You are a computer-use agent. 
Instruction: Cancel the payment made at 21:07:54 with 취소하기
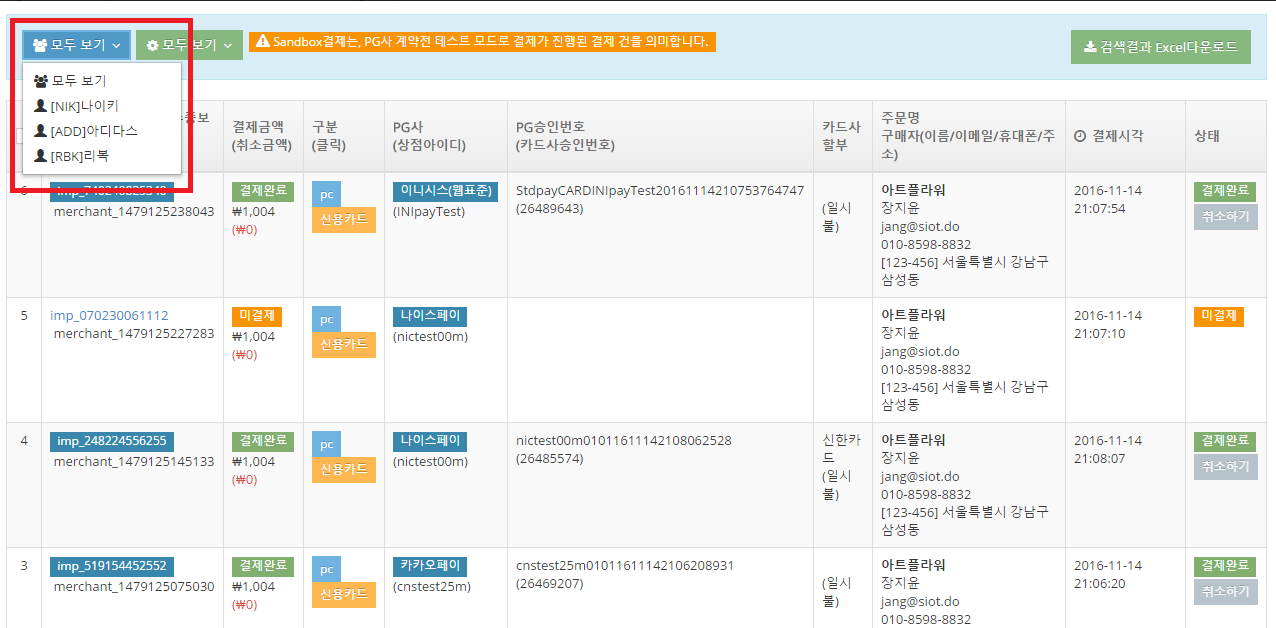[1226, 216]
